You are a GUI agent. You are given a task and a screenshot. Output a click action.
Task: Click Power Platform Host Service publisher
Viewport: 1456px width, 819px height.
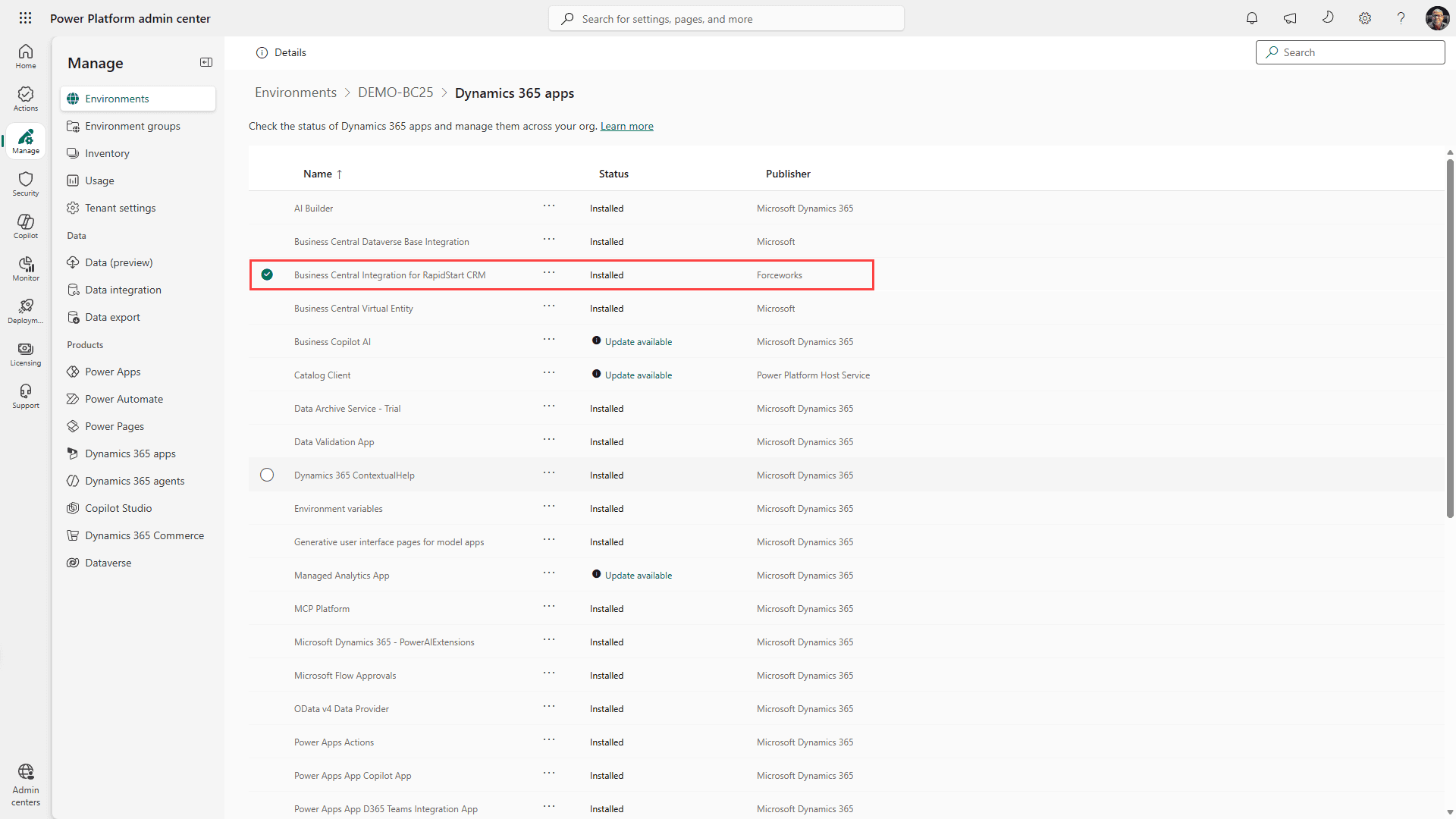coord(813,375)
